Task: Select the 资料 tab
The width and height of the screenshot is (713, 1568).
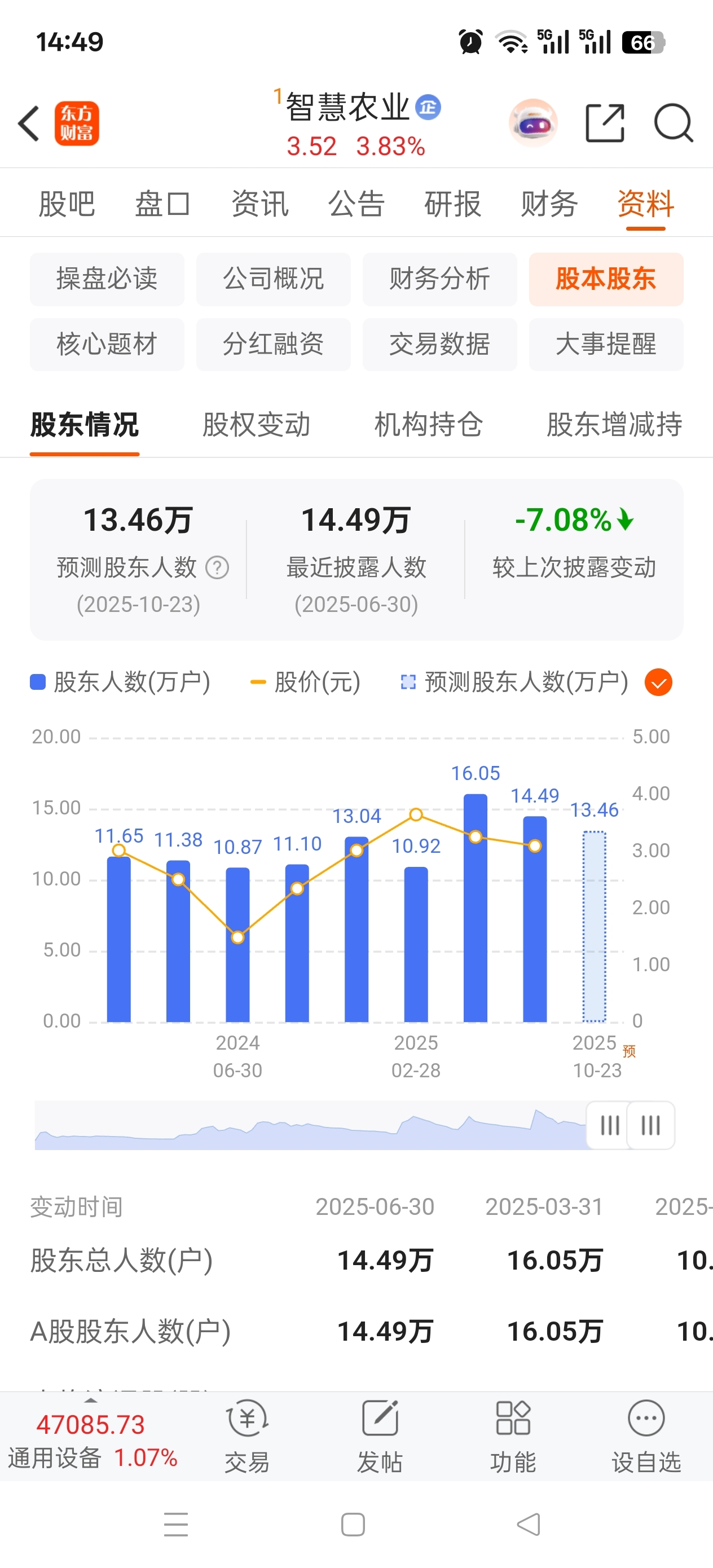Action: pos(645,203)
